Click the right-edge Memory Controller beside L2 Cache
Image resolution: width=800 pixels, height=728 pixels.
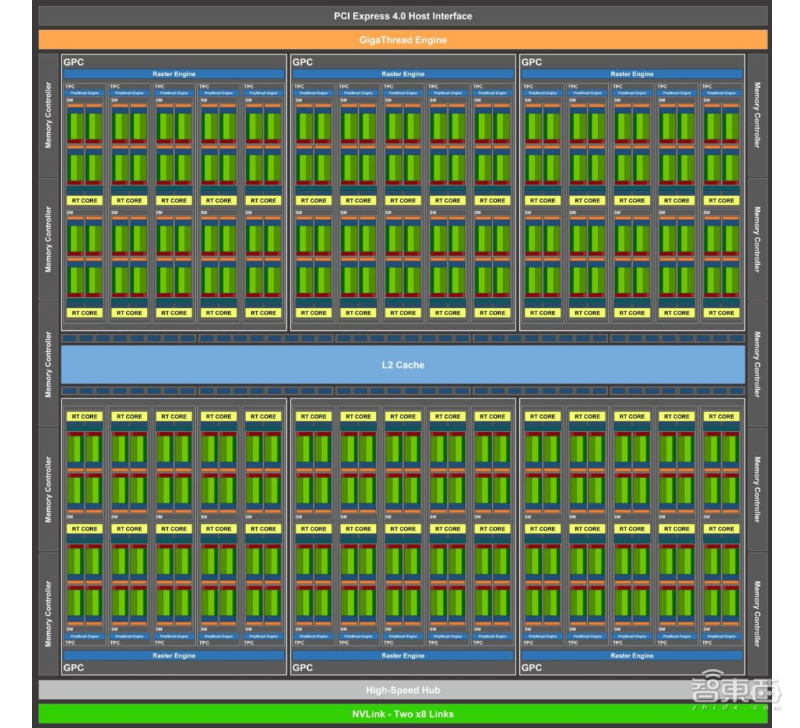click(758, 364)
